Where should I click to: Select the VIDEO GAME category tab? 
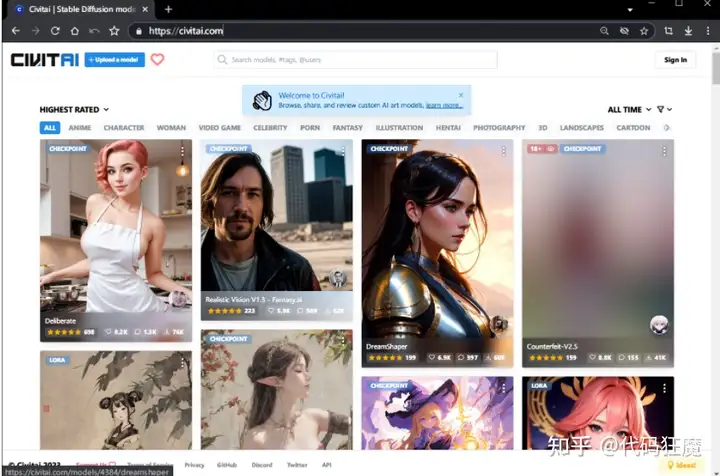click(x=219, y=128)
